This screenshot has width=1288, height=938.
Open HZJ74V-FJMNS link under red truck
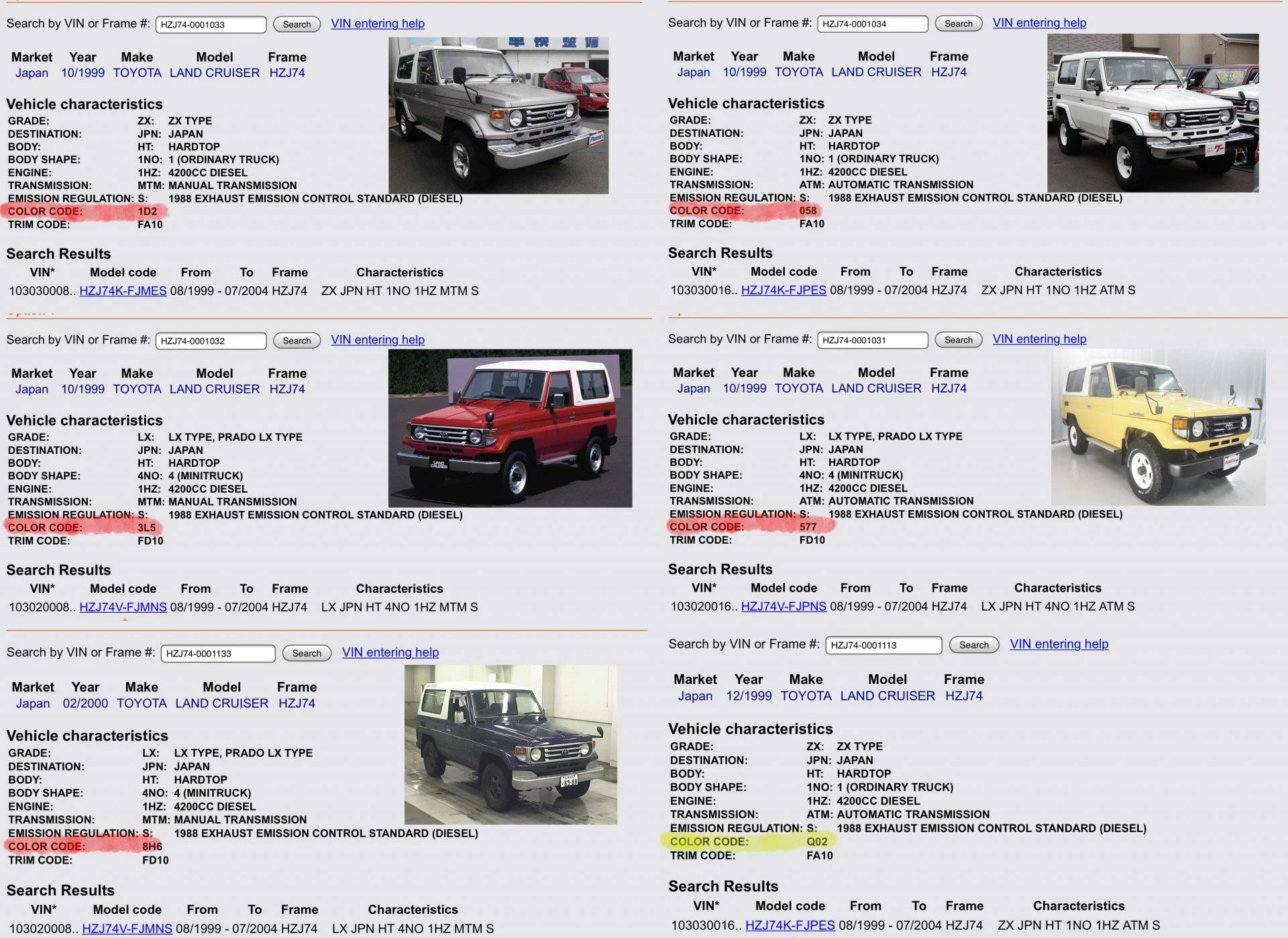[123, 607]
